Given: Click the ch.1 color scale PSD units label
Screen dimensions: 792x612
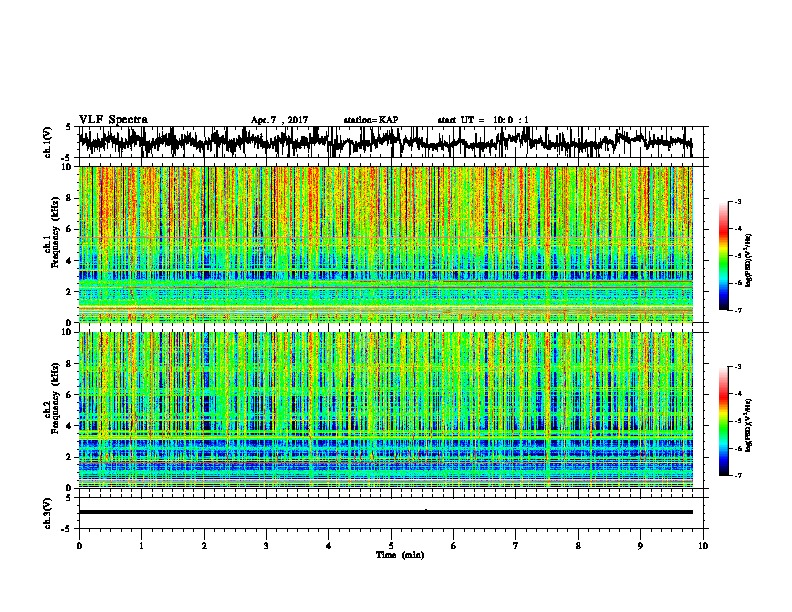Looking at the screenshot, I should tap(749, 260).
